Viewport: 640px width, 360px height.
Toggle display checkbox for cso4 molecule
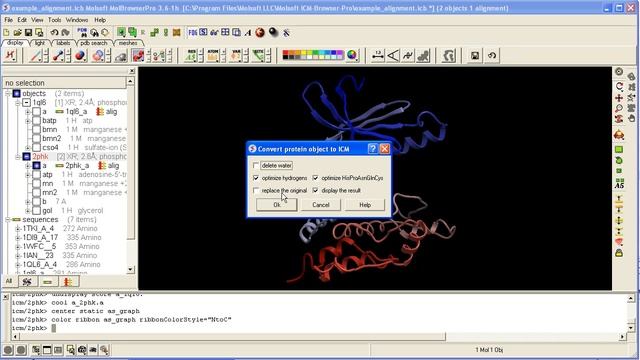pos(36,147)
